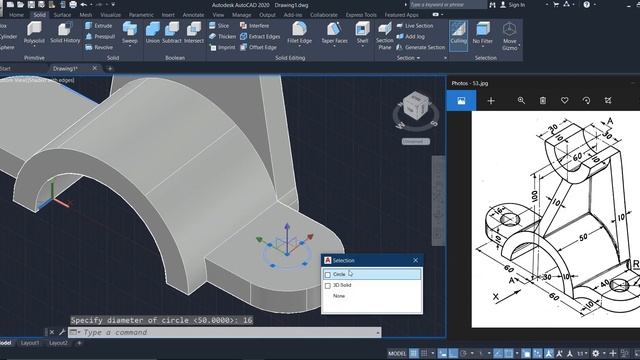Apply Union boolean operation
The width and height of the screenshot is (640, 360).
pos(153,33)
